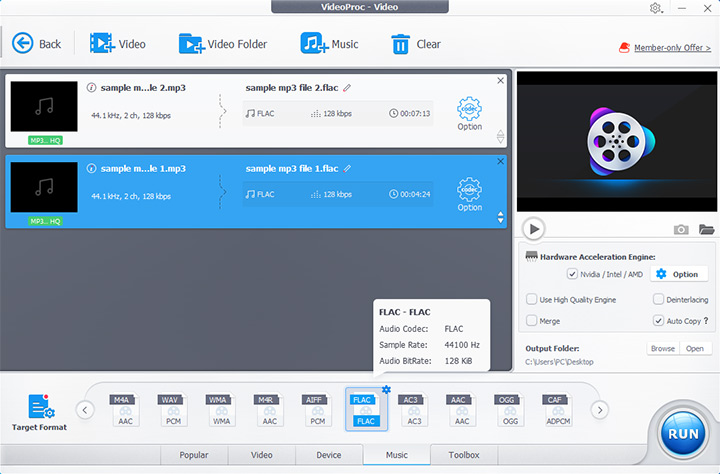Remove sample mp3 file 1 from list
This screenshot has width=720, height=474.
tap(501, 161)
